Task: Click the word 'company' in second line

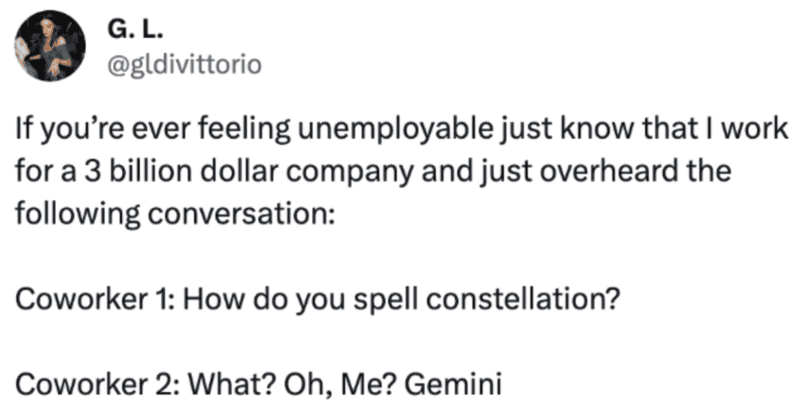Action: pyautogui.click(x=349, y=173)
